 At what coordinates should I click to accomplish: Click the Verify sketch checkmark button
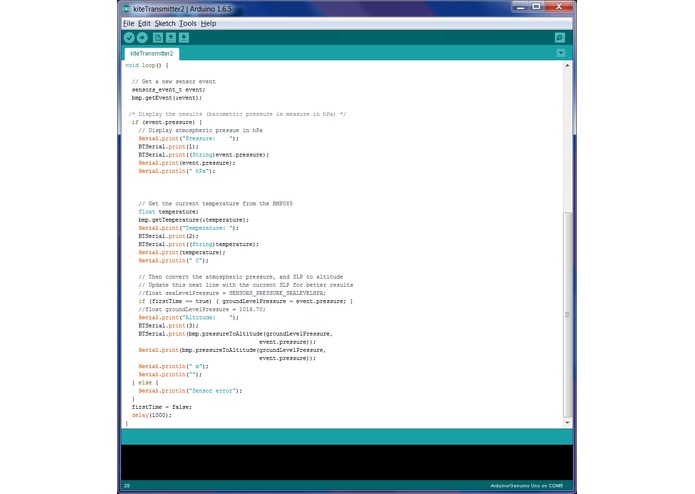[129, 38]
